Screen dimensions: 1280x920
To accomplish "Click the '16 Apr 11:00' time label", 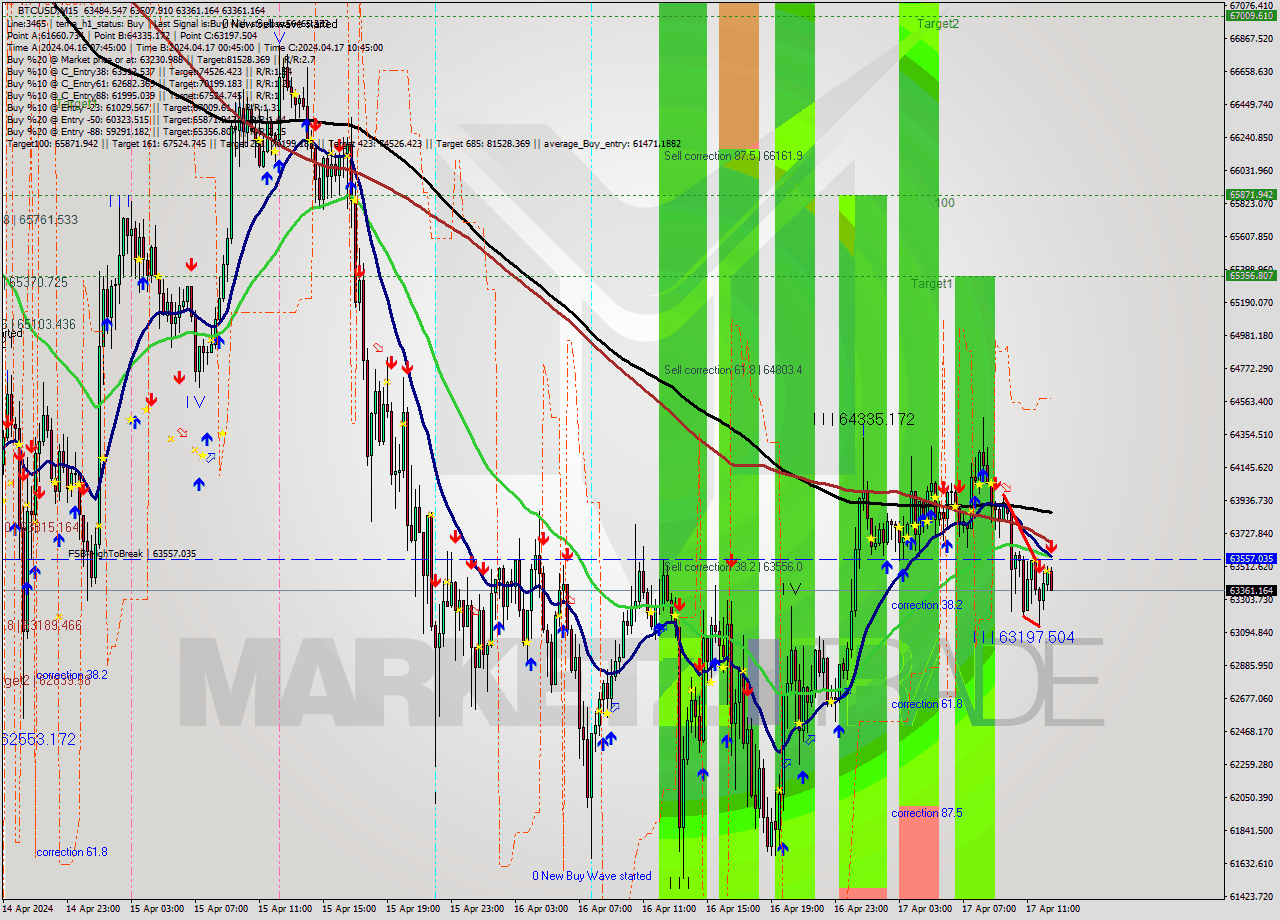I will 670,909.
